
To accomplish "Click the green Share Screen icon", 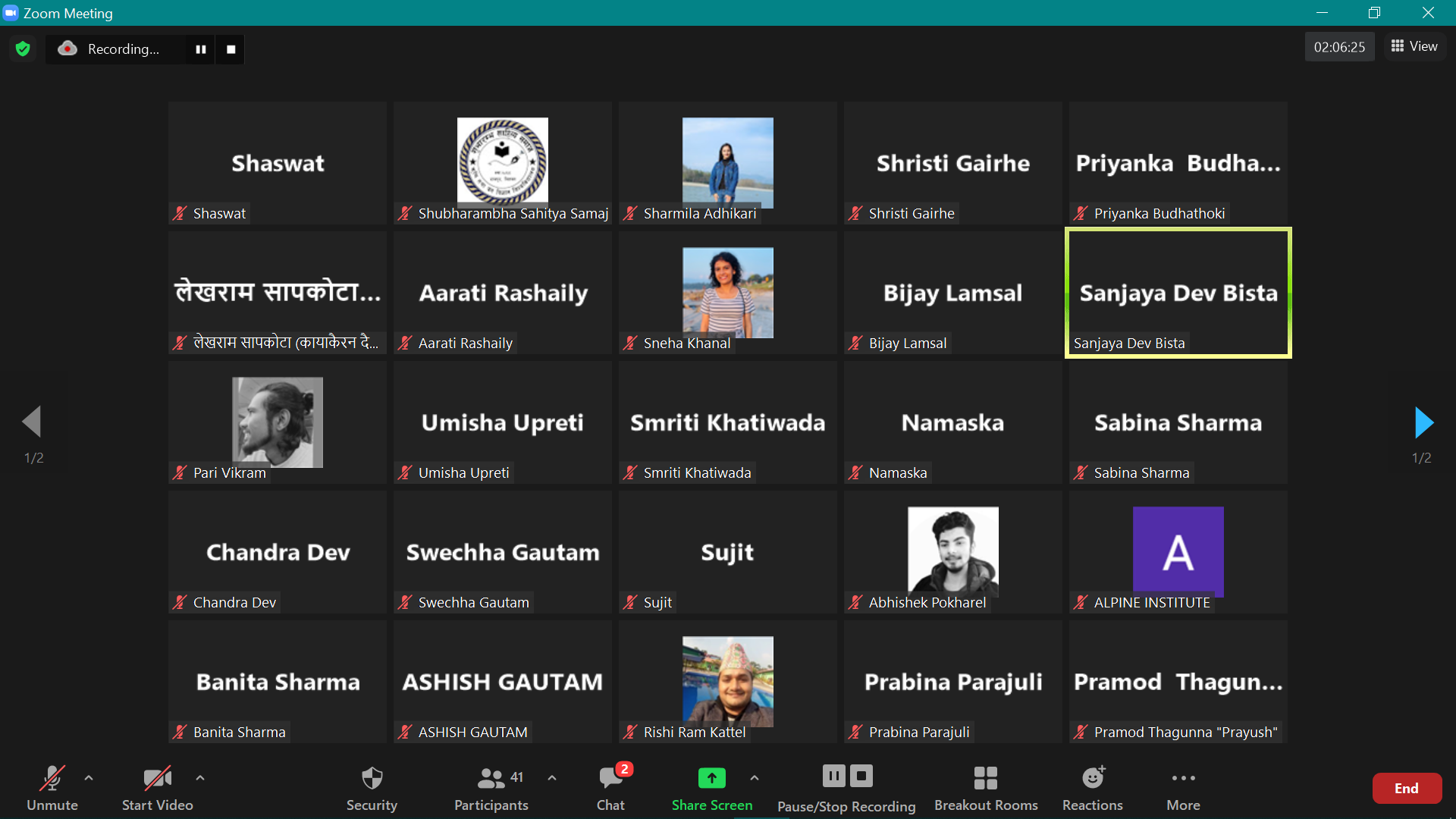I will pyautogui.click(x=711, y=778).
